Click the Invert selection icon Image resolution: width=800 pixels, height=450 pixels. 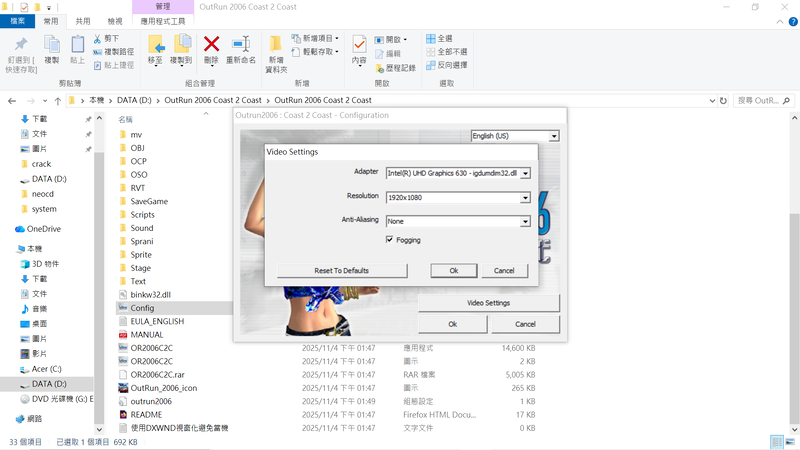[431, 65]
